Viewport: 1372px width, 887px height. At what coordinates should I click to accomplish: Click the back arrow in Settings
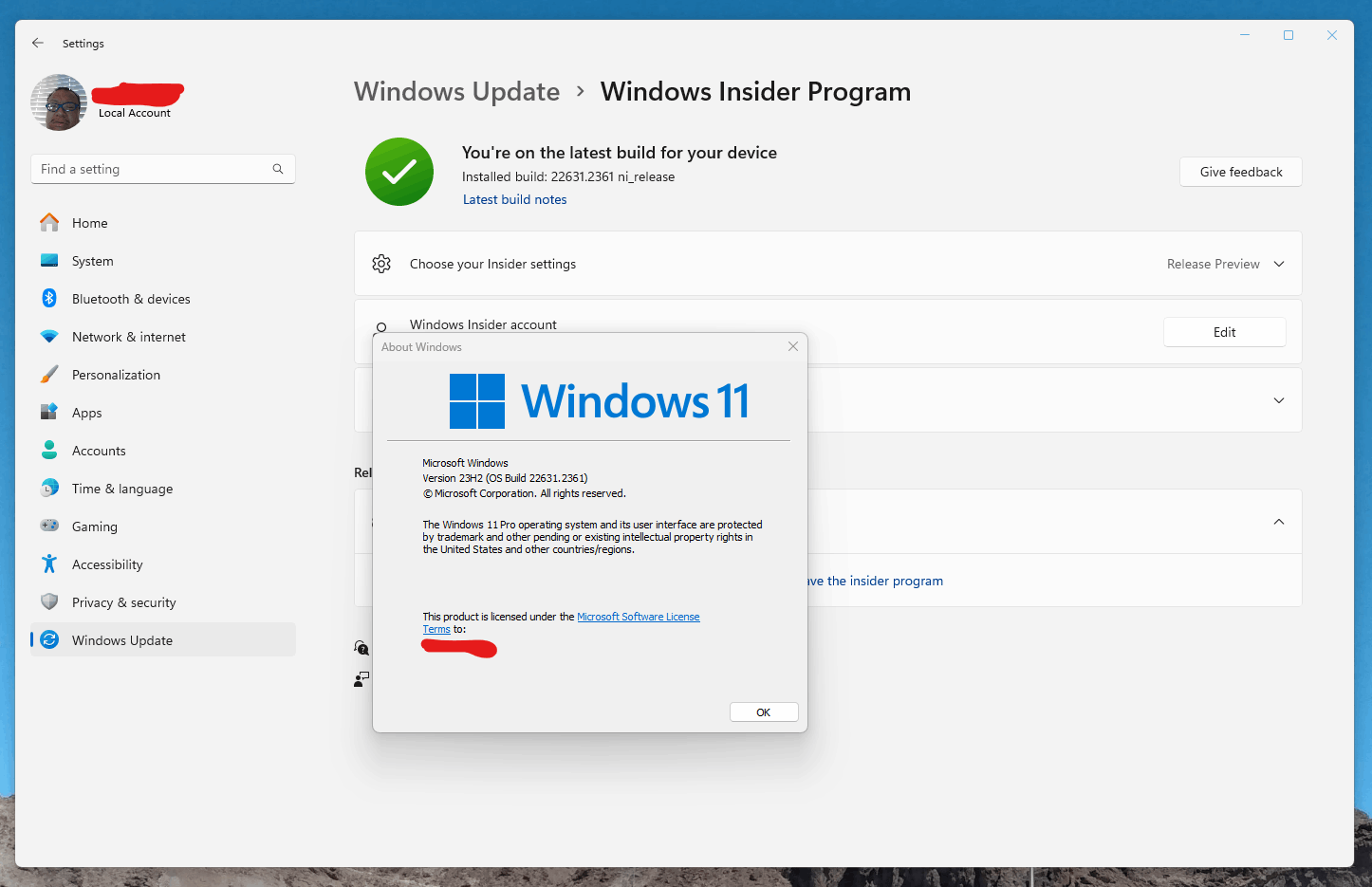38,43
